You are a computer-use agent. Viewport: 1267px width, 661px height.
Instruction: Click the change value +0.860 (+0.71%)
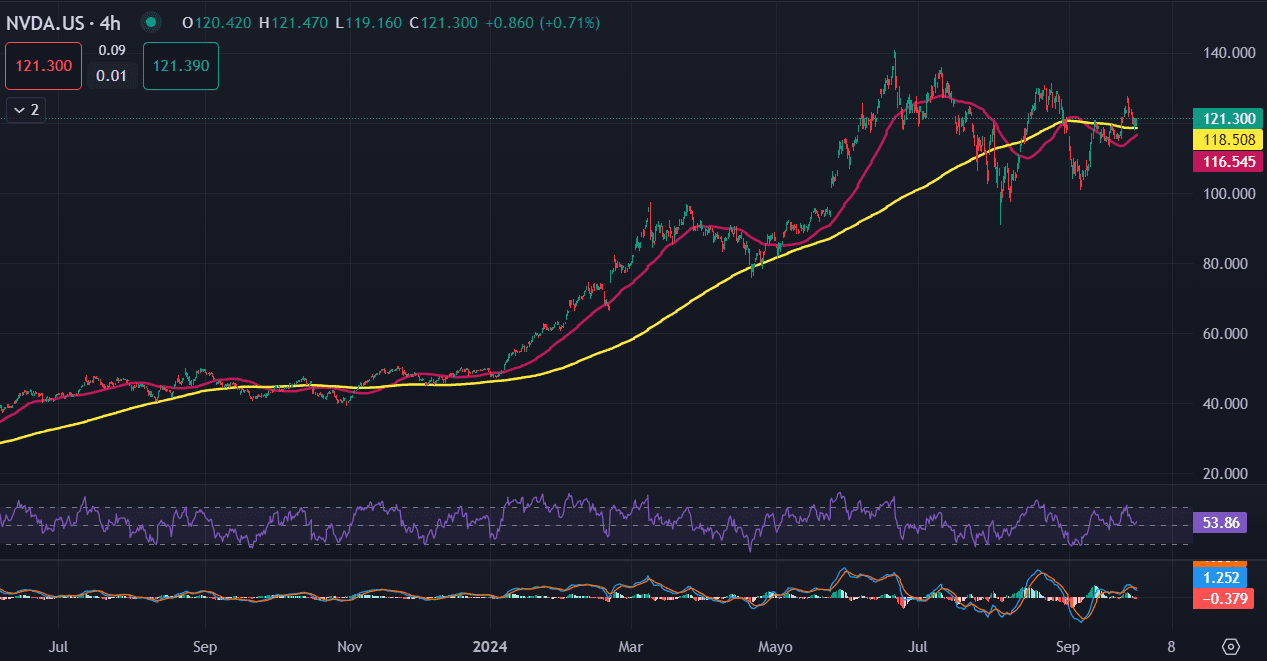[543, 21]
